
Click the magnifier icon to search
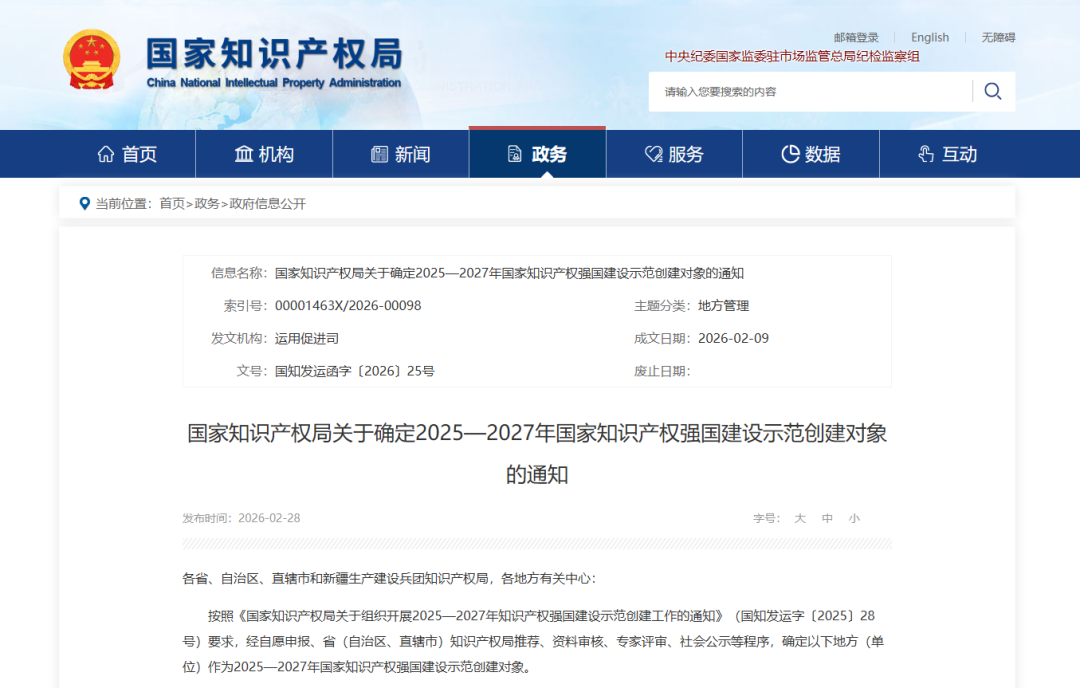pos(992,90)
